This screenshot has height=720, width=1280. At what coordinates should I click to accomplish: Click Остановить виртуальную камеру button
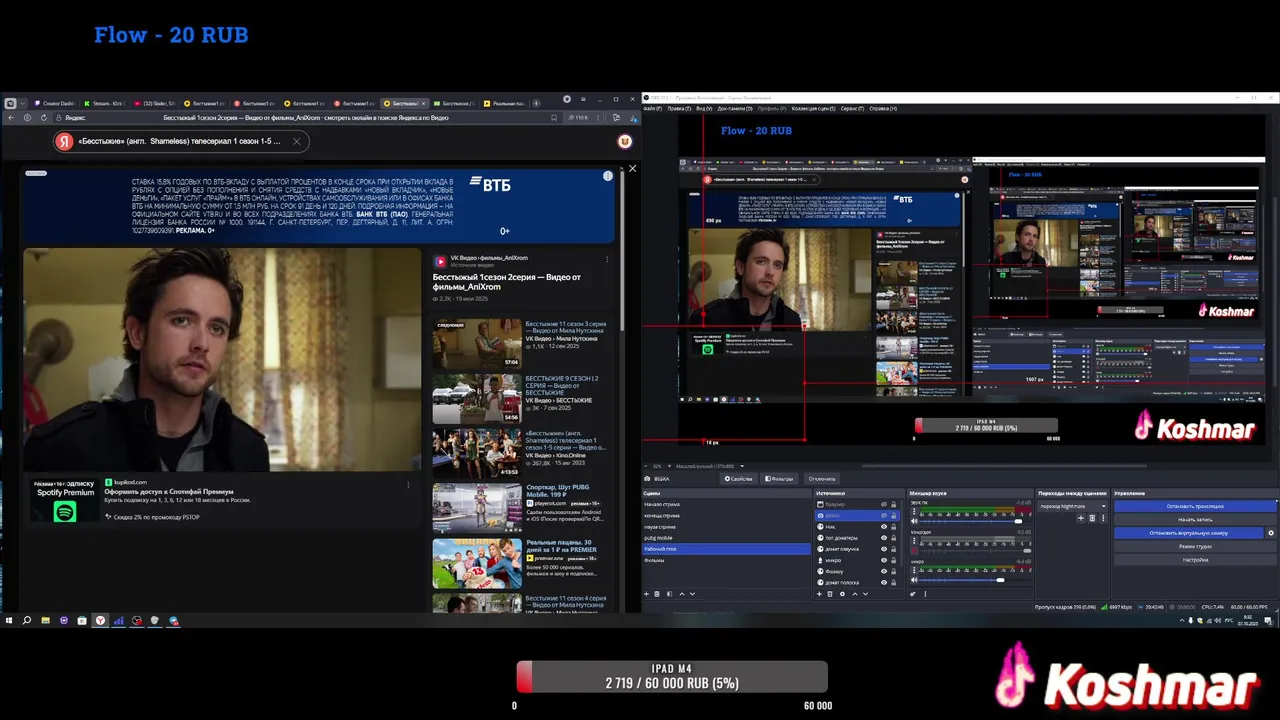(x=1188, y=533)
